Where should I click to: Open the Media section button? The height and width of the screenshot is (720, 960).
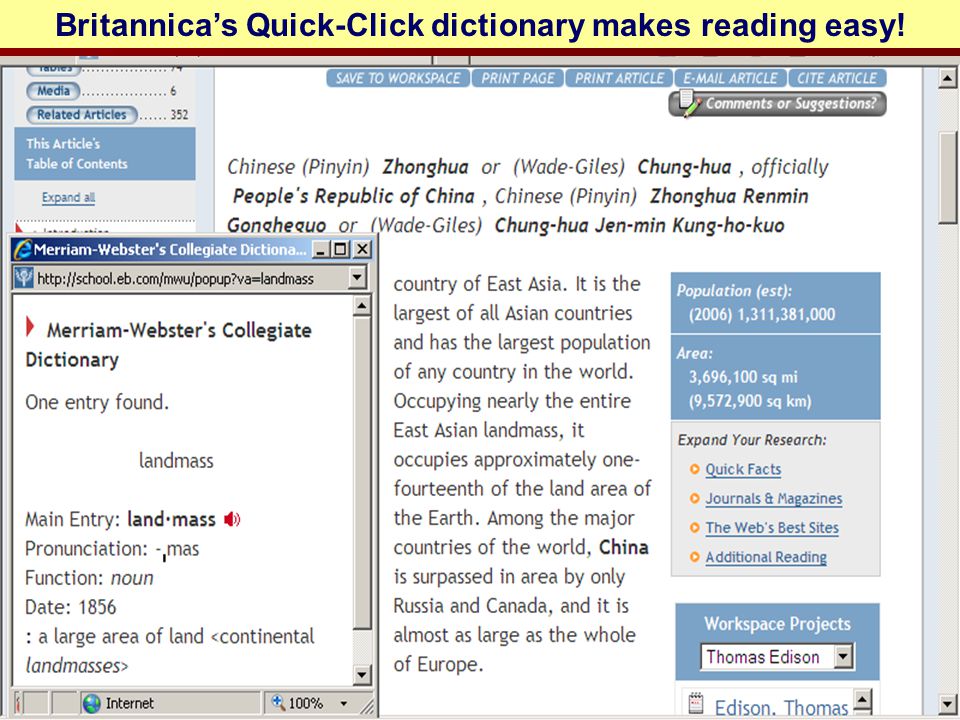[x=53, y=91]
